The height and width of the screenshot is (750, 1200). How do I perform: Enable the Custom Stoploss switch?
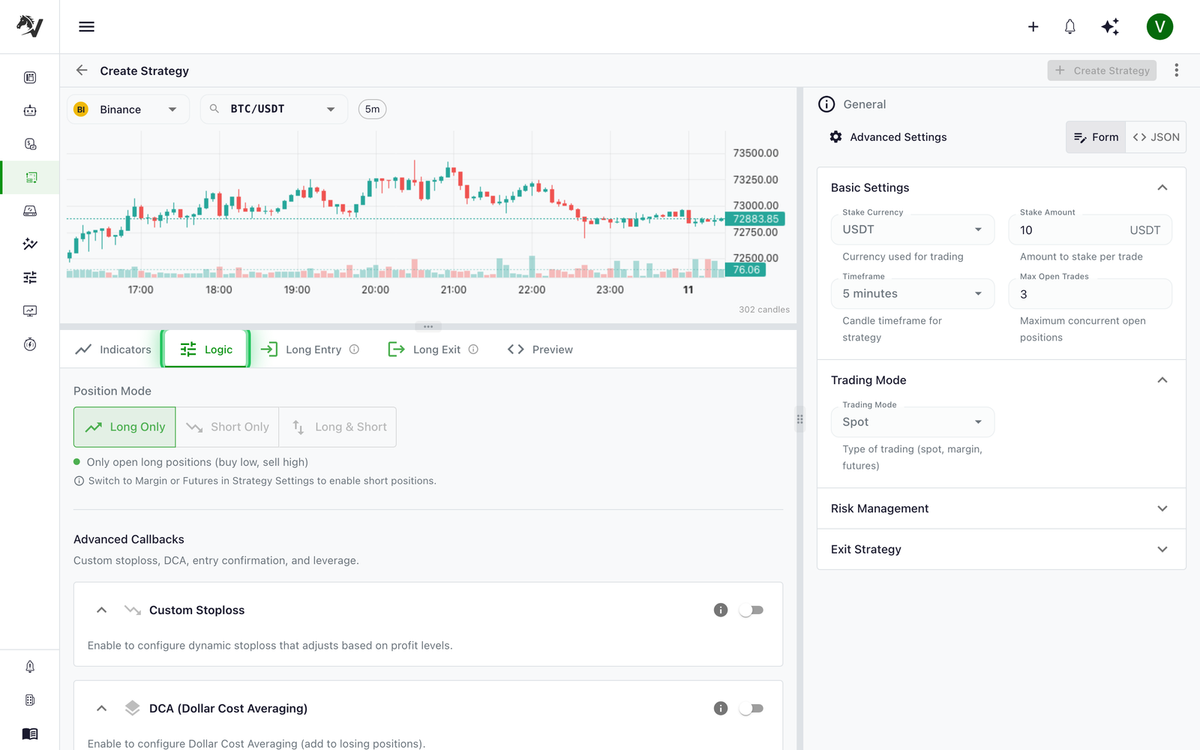tap(750, 610)
